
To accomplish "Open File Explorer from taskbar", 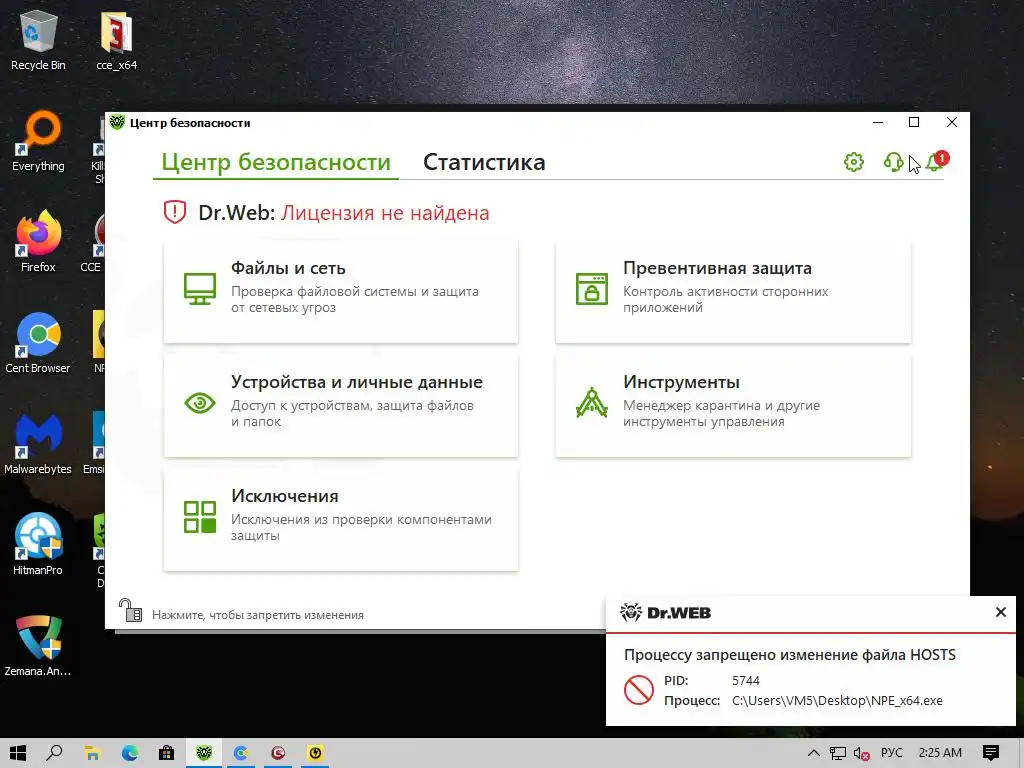I will [x=92, y=753].
